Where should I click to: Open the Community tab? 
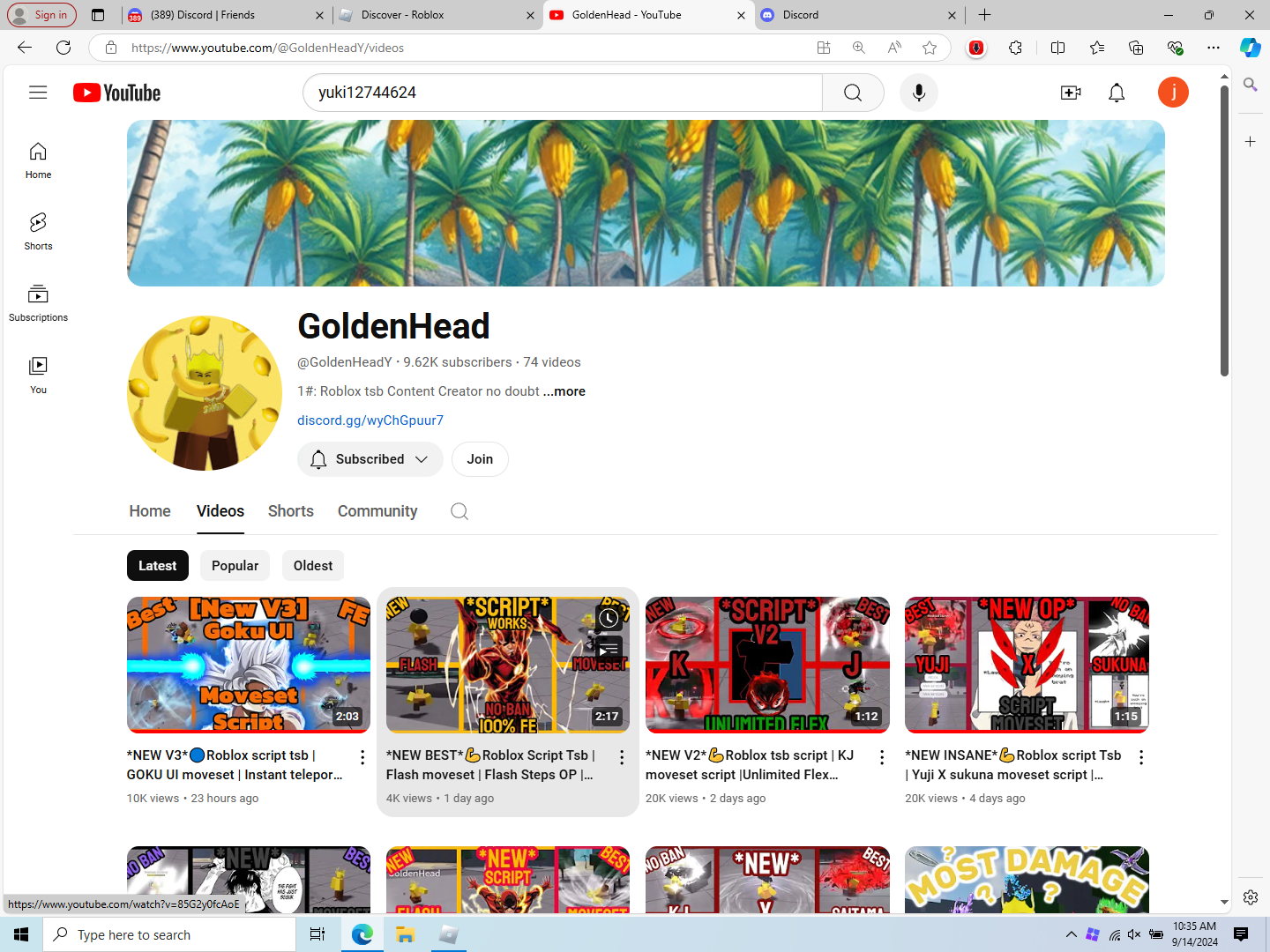[x=377, y=511]
